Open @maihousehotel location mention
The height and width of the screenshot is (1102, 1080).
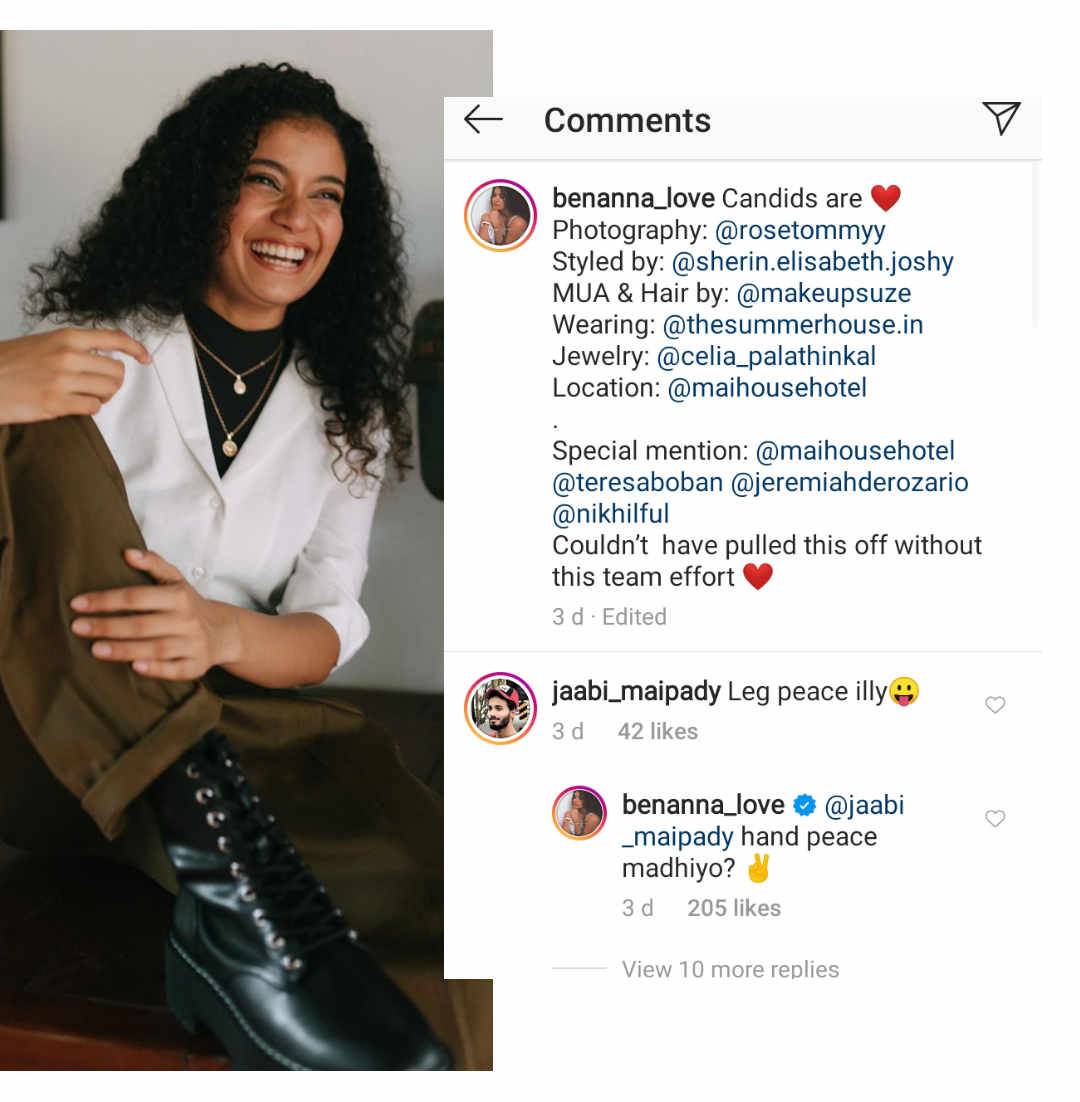coord(767,388)
